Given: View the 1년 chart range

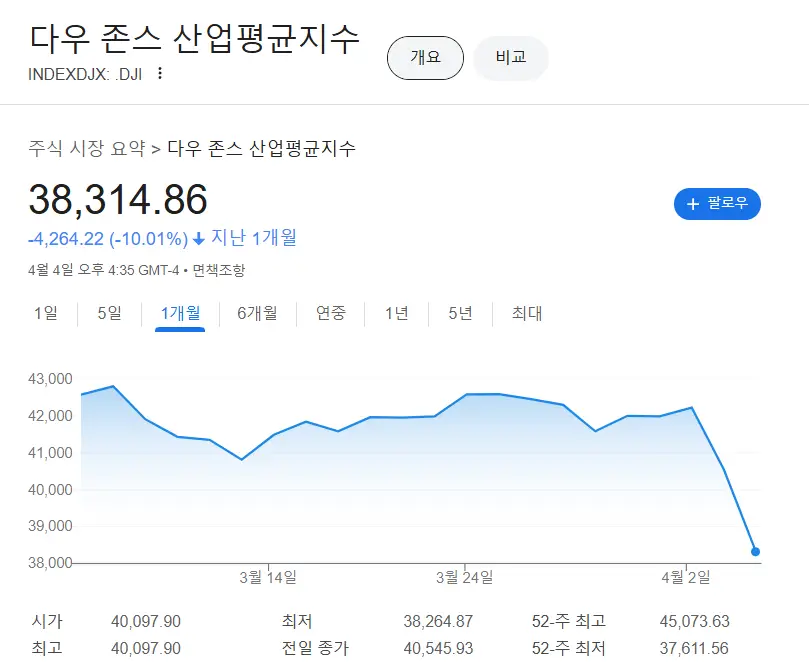Looking at the screenshot, I should click(397, 313).
